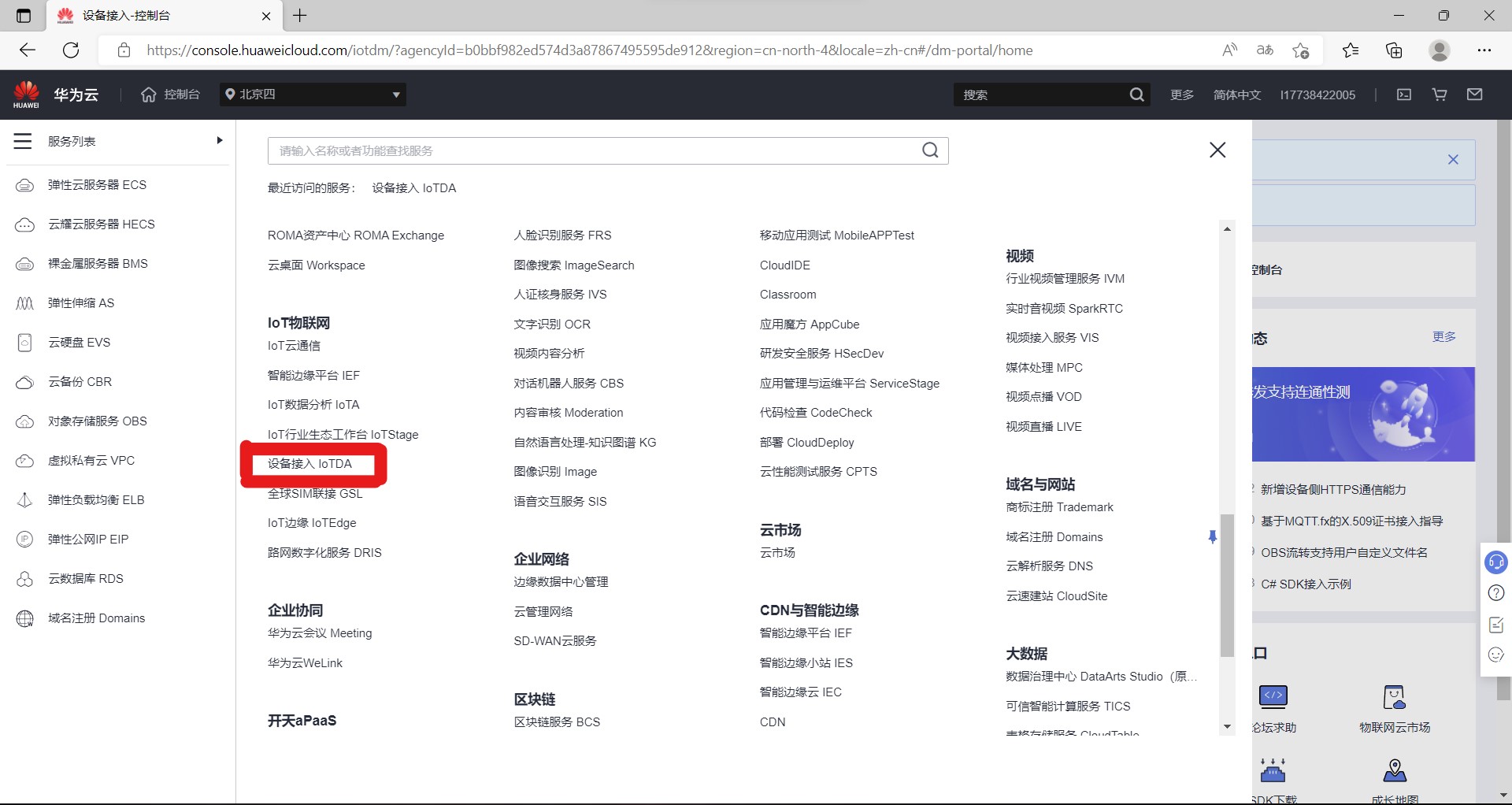Add page to browser favorites
1512x805 pixels.
[1300, 50]
